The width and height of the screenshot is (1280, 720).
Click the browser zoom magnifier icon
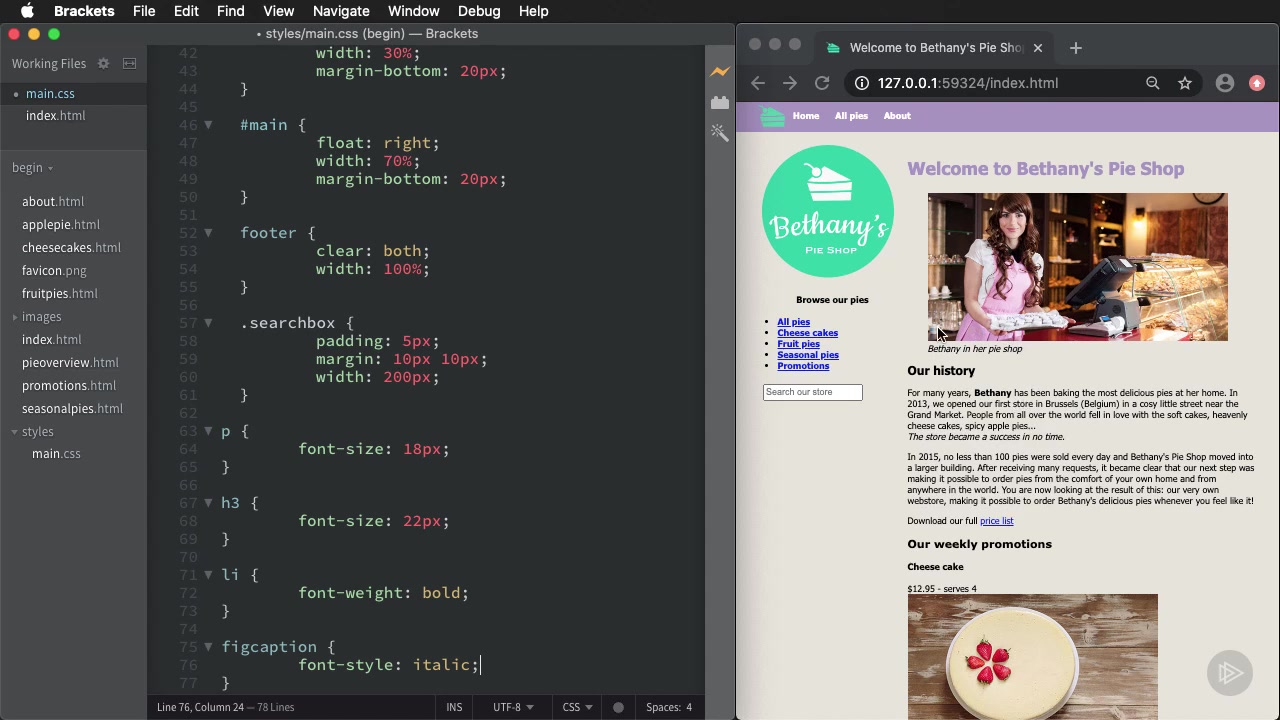[x=1153, y=83]
